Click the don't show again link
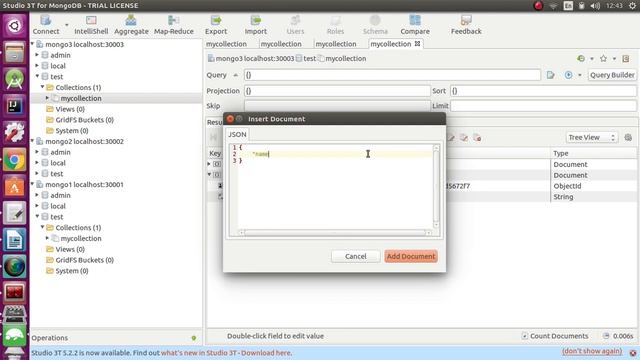The height and width of the screenshot is (360, 640). click(592, 351)
